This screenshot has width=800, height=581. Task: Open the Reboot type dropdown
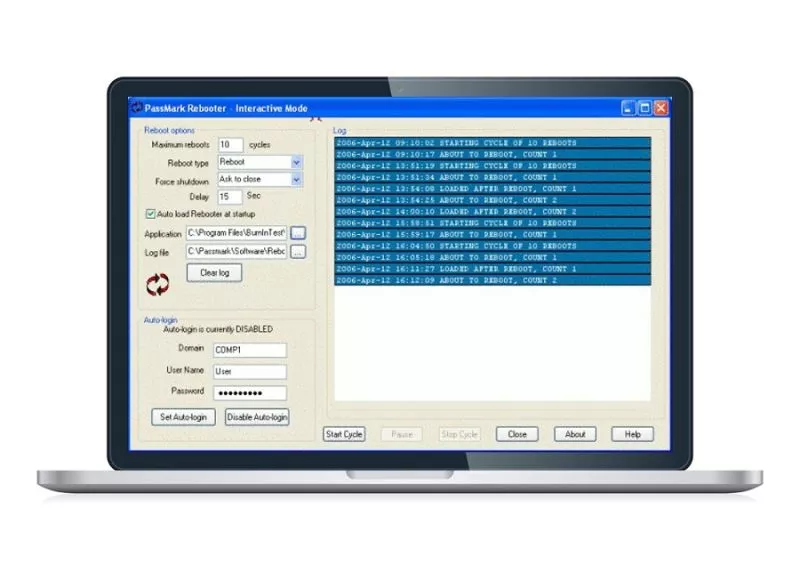[x=296, y=163]
